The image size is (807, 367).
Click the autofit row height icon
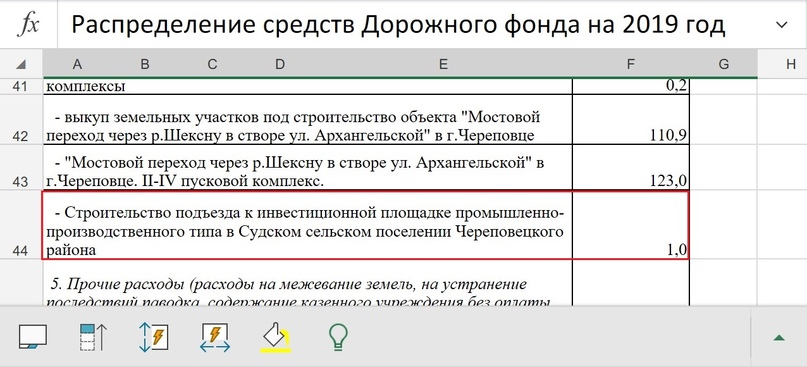click(x=153, y=337)
